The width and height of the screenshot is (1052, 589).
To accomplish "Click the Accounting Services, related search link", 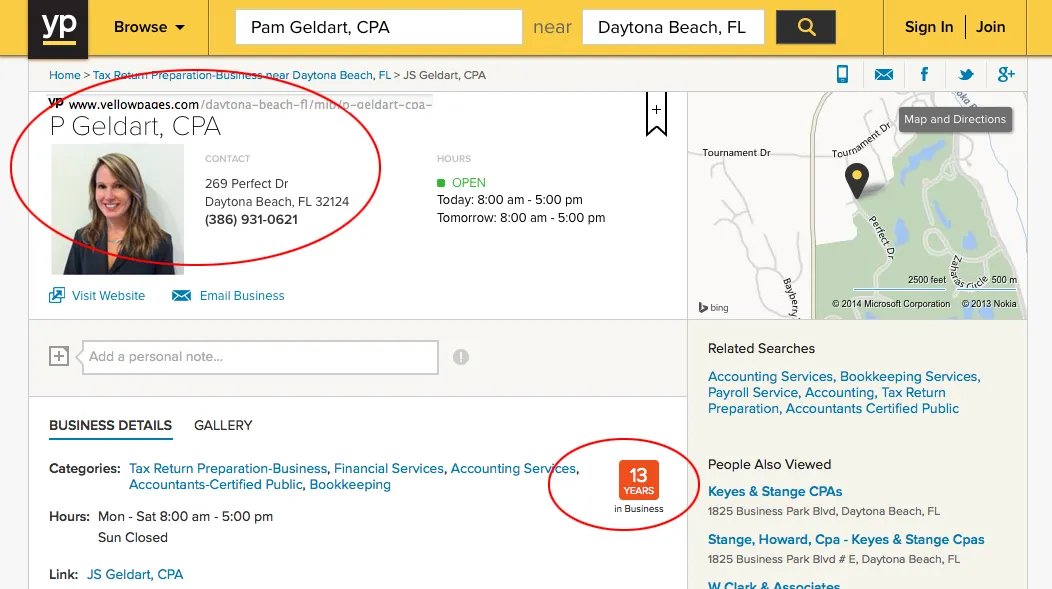I will click(771, 376).
